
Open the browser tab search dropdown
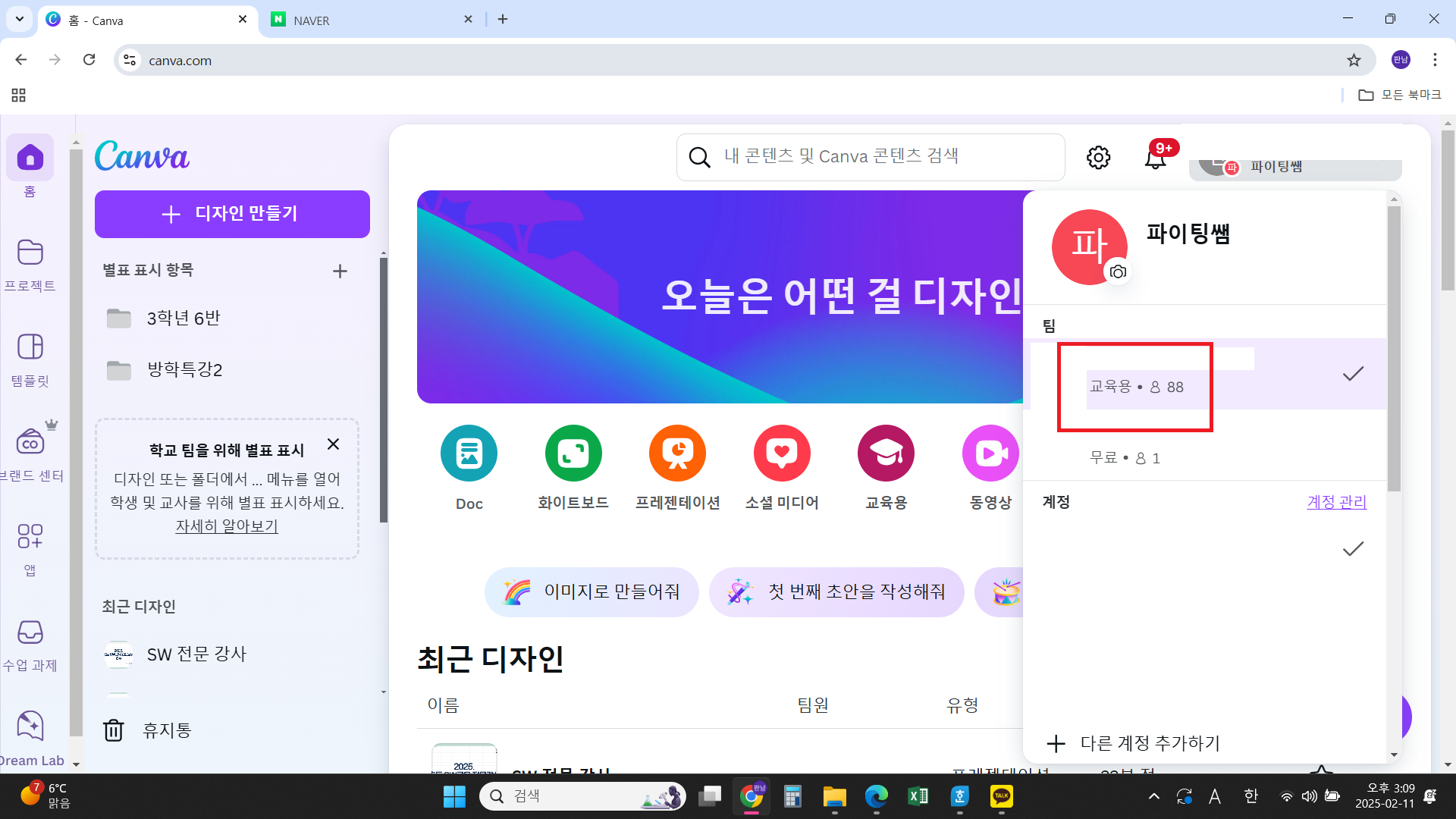pos(19,19)
